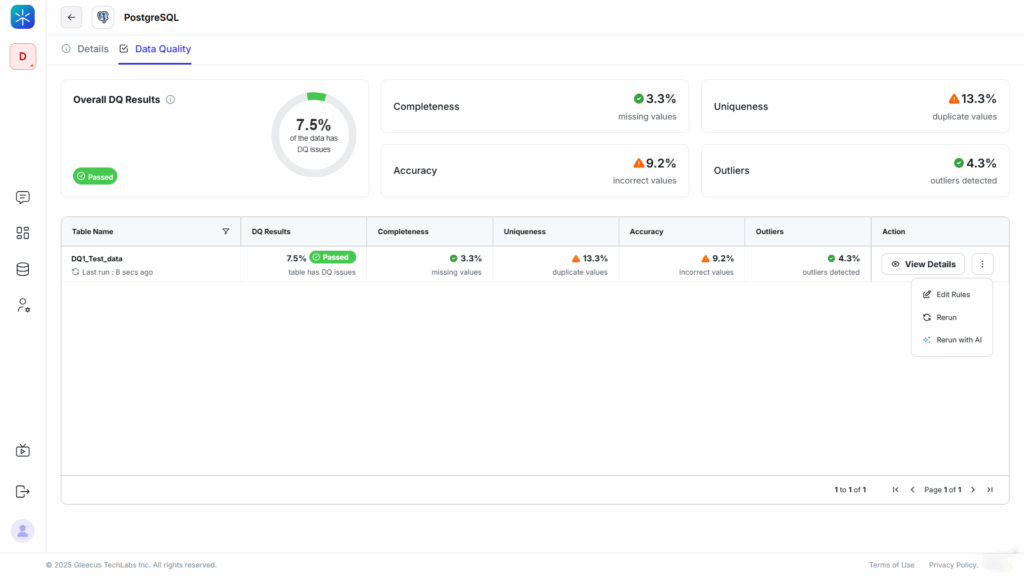Open the red D workspace selector
This screenshot has width=1024, height=576.
tap(23, 57)
